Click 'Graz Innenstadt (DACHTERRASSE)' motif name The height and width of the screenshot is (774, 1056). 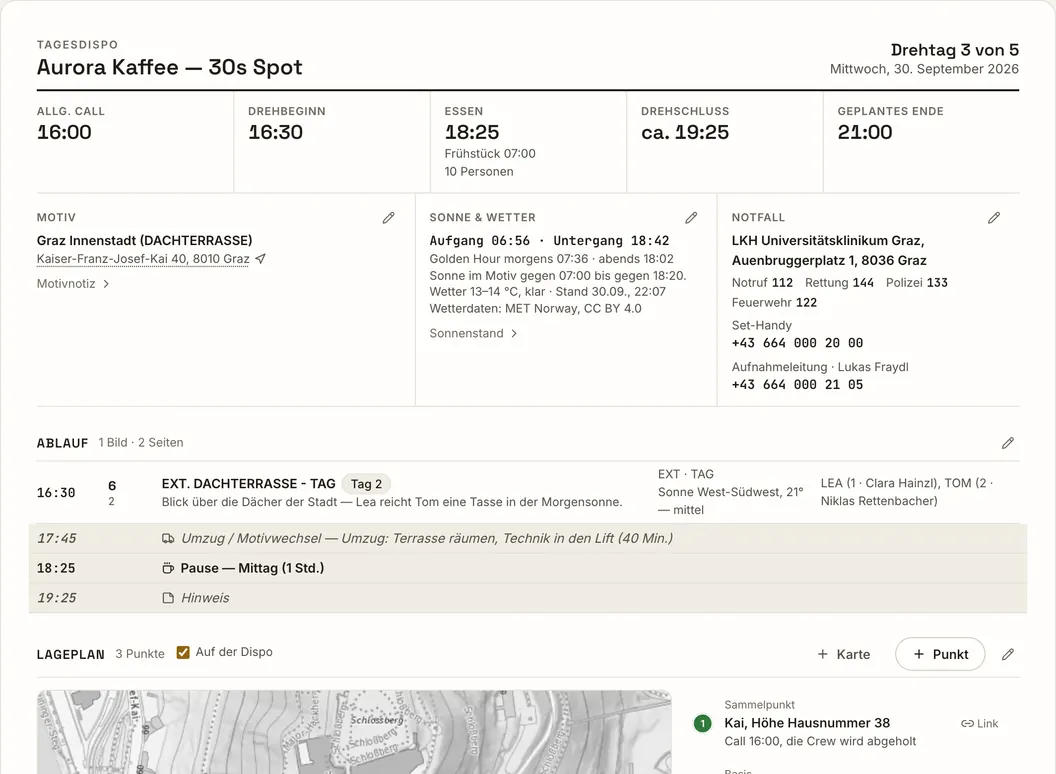(145, 240)
